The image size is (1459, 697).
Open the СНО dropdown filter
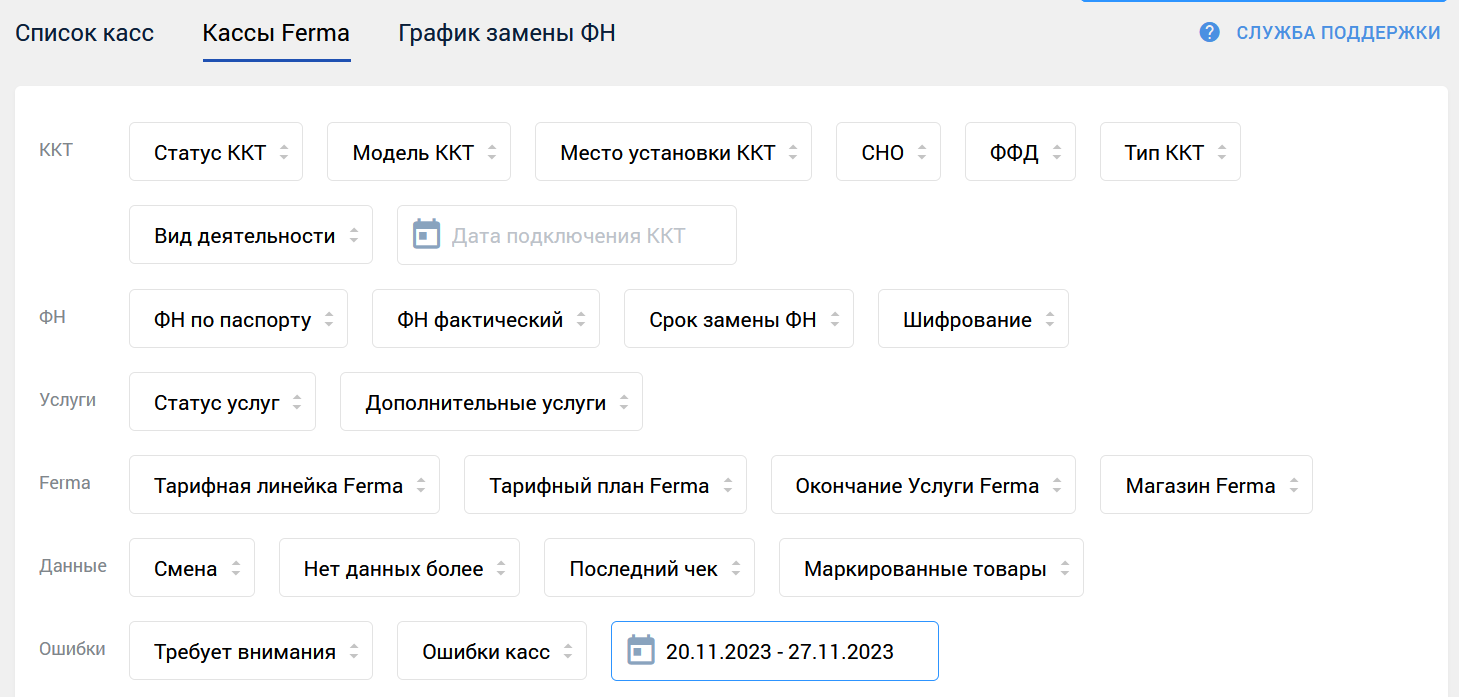click(888, 152)
